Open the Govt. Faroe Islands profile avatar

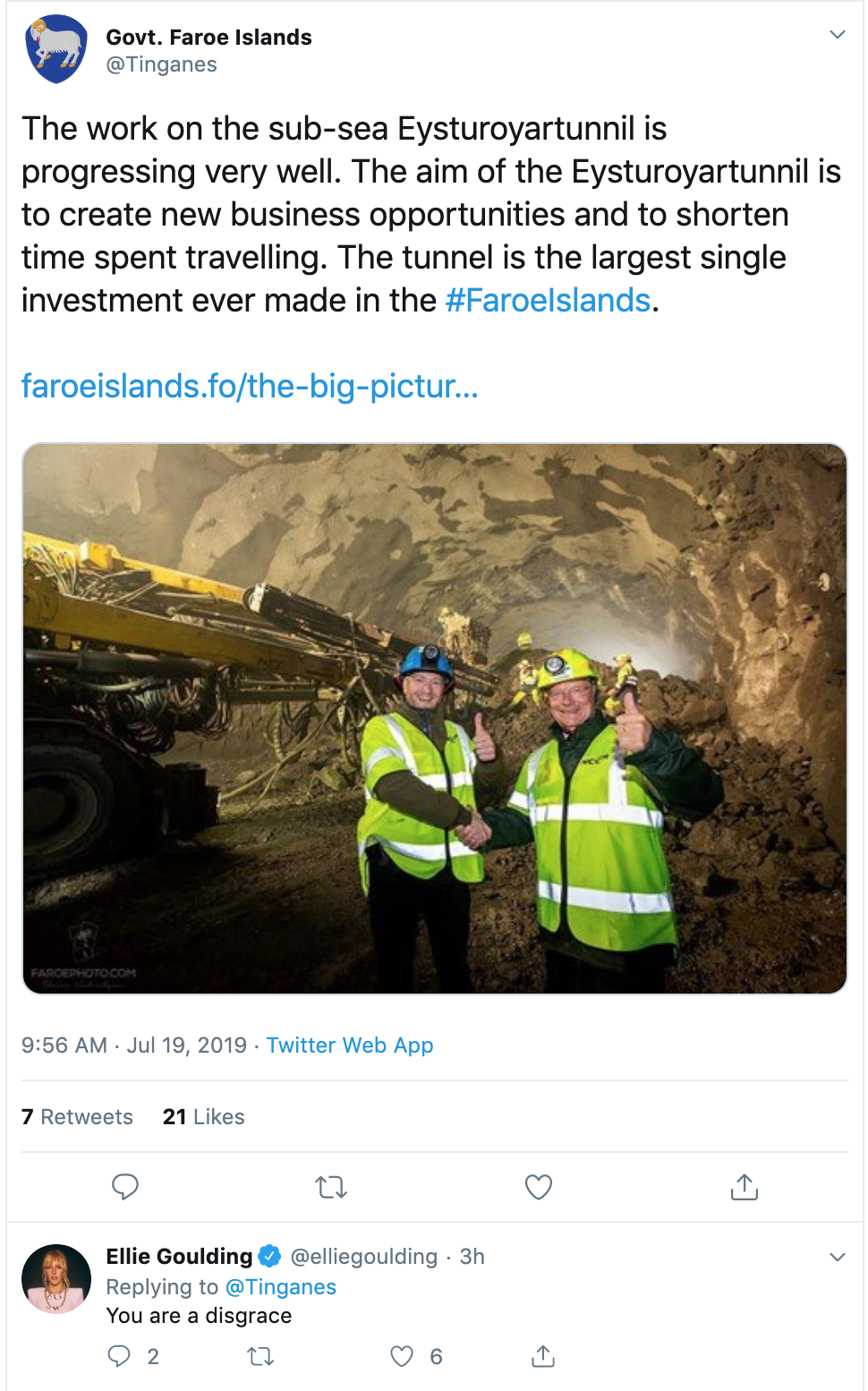coord(56,50)
